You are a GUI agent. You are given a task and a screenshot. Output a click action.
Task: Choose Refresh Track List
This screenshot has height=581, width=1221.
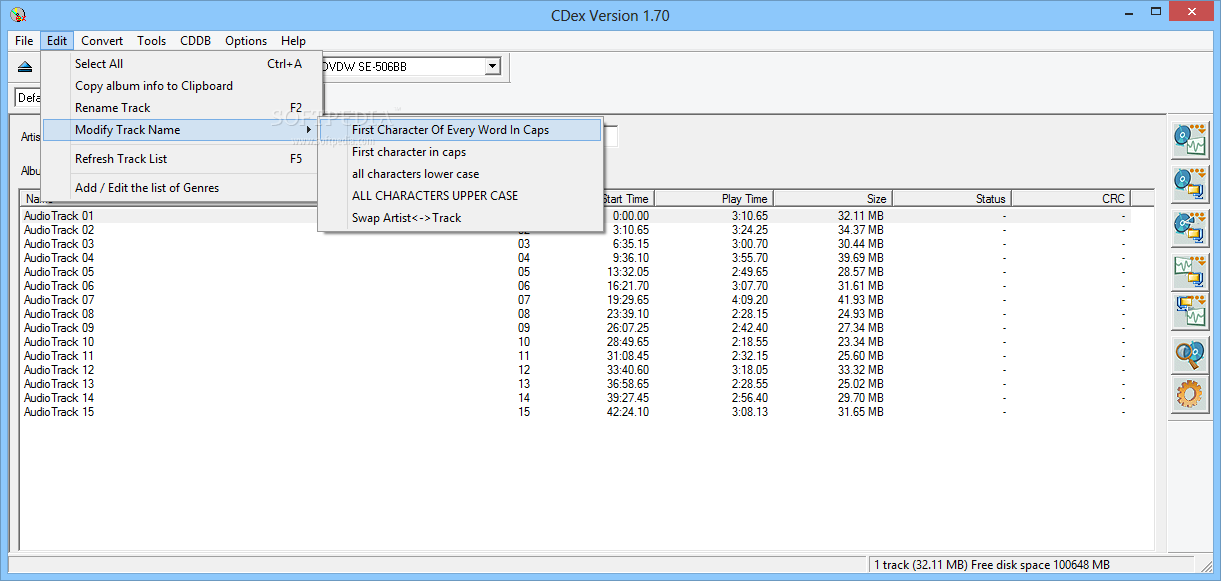tap(182, 159)
